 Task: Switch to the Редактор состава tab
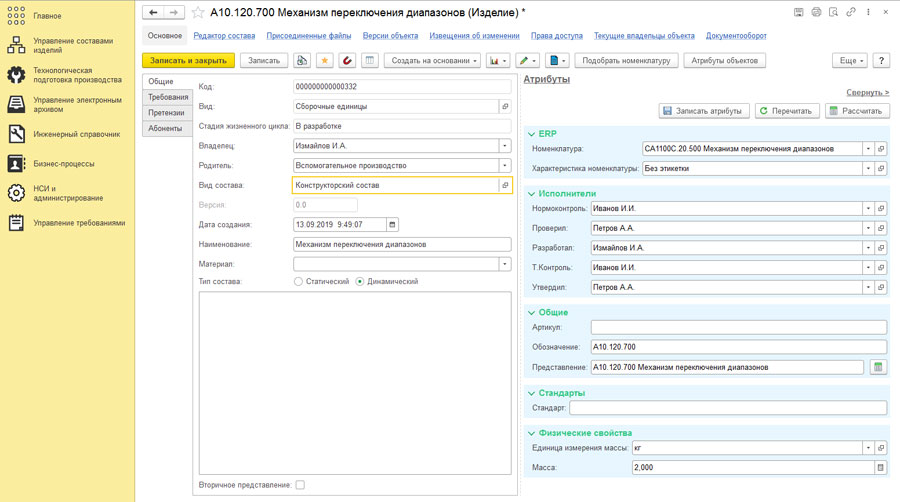224,36
